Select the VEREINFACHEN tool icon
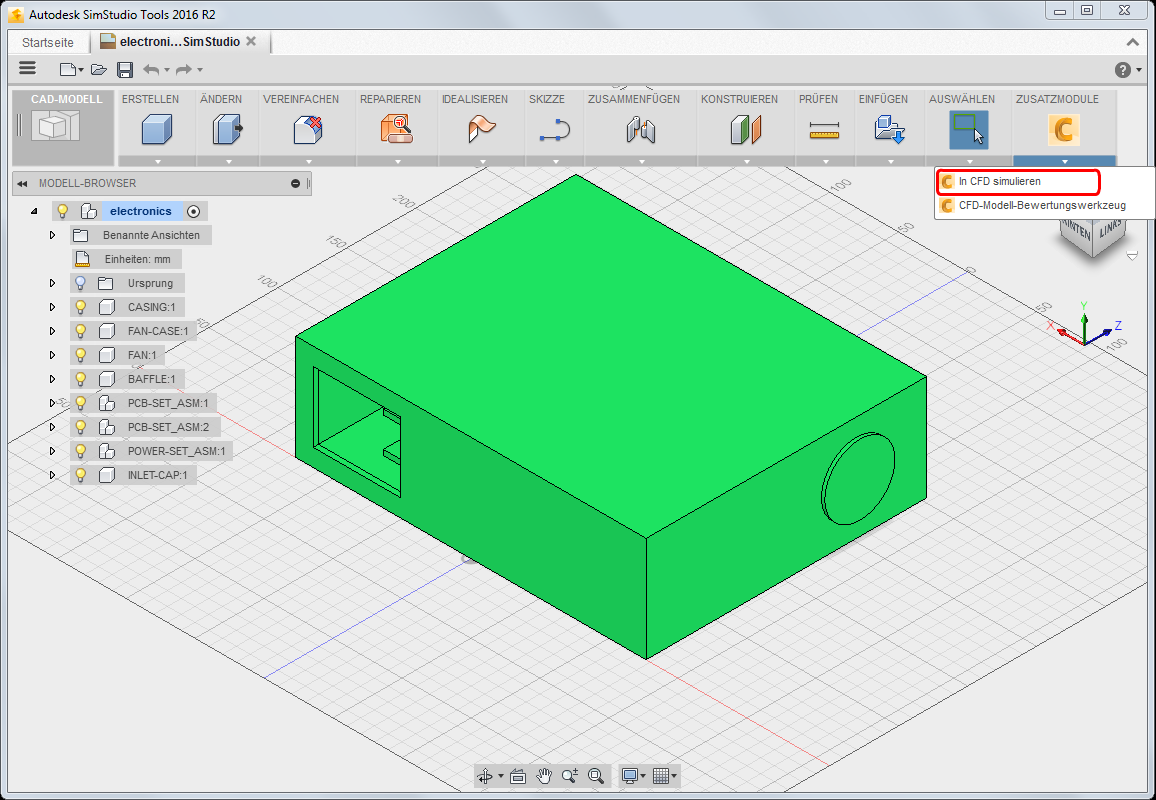The width and height of the screenshot is (1156, 800). pos(308,129)
